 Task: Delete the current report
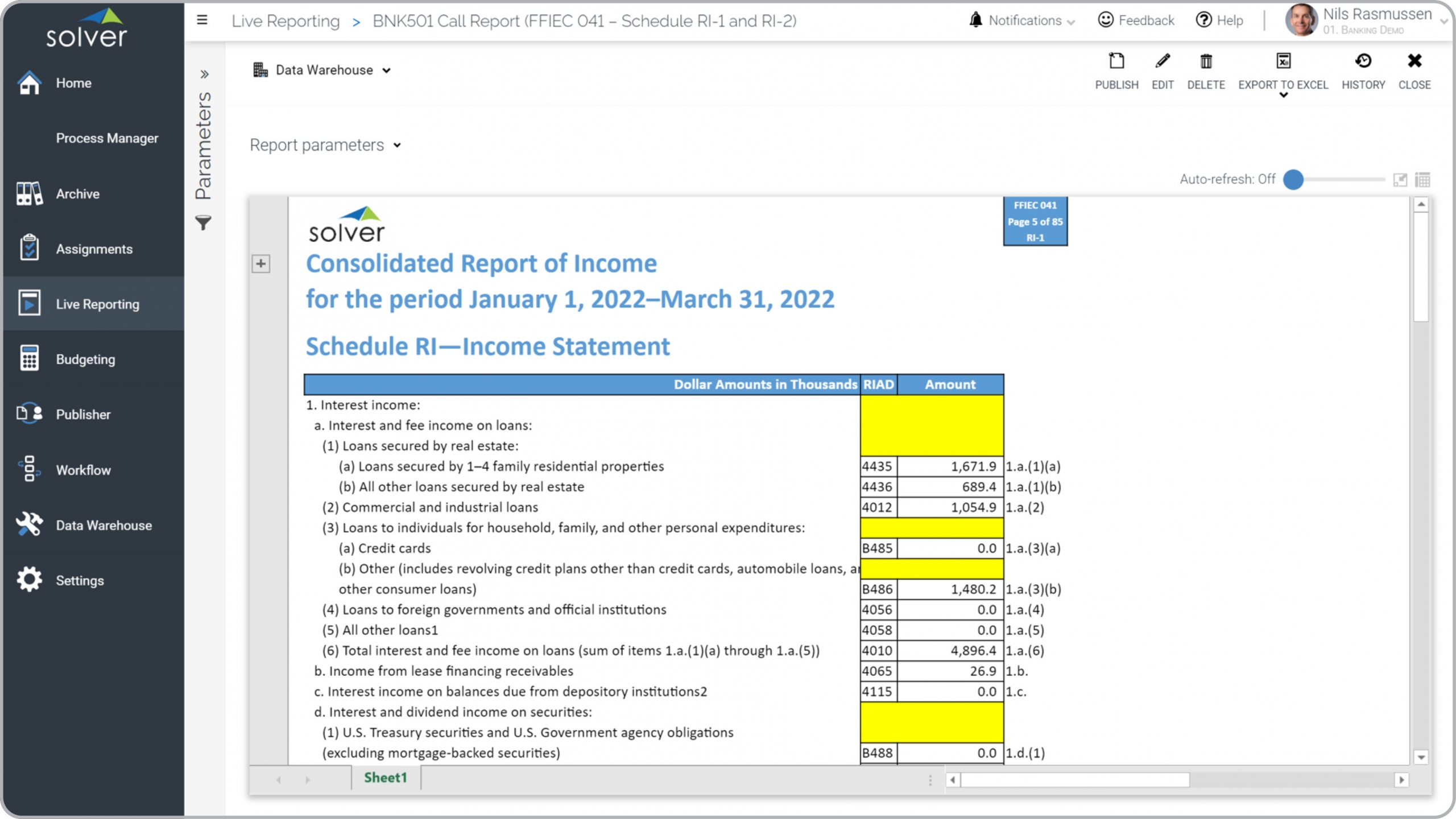(x=1206, y=71)
